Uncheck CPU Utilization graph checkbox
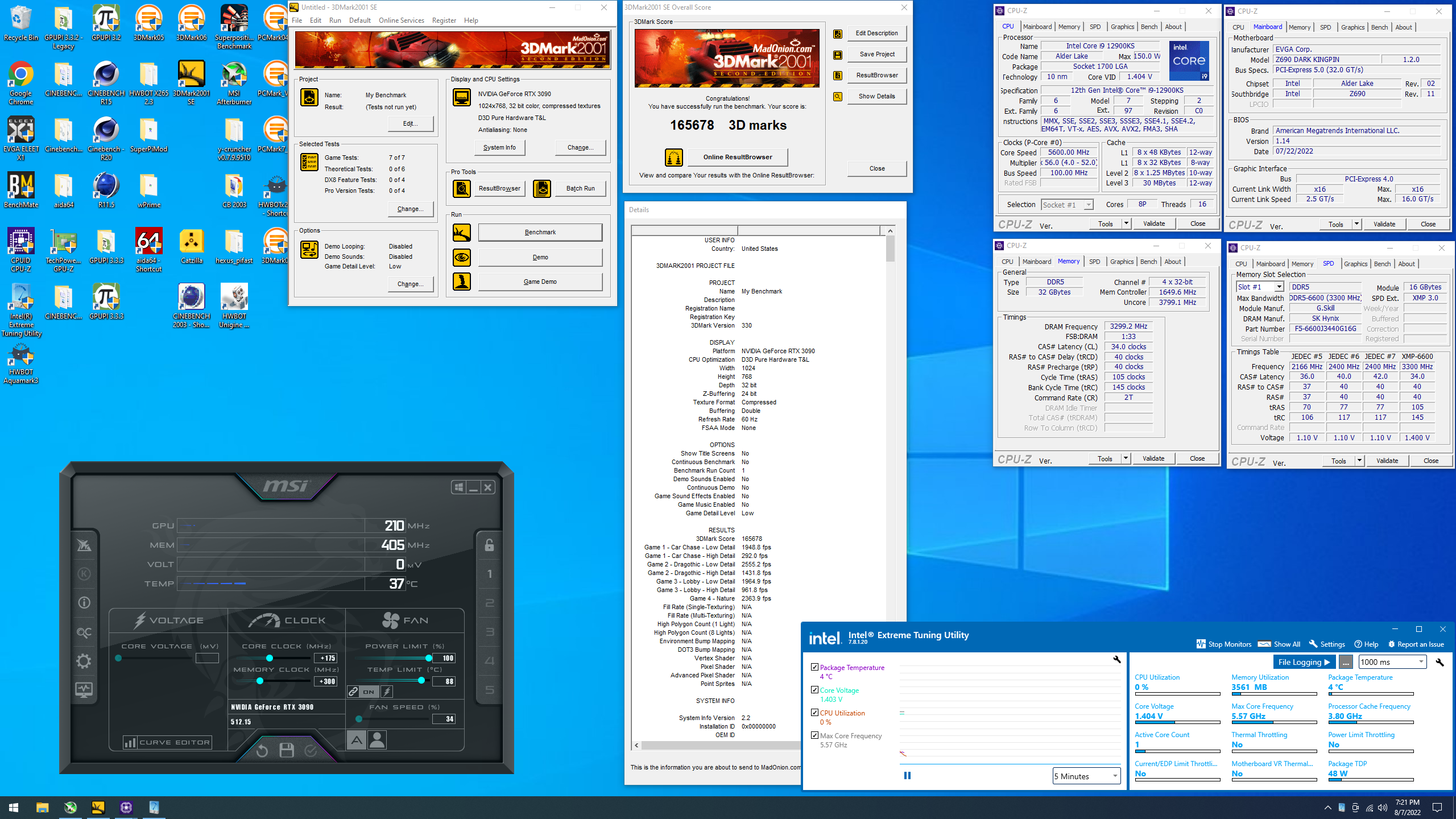 click(814, 713)
